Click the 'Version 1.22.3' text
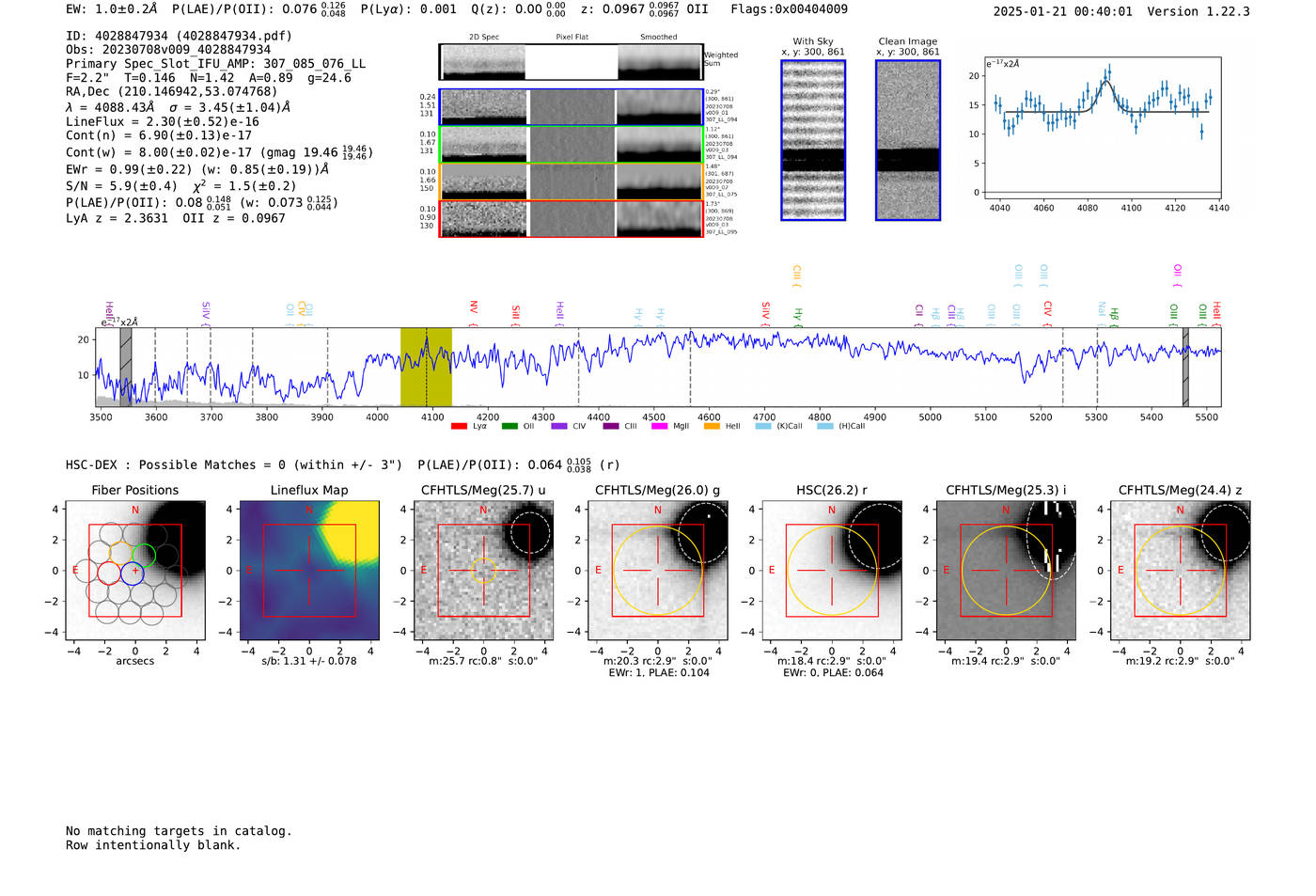This screenshot has width=1316, height=896. click(x=1198, y=11)
